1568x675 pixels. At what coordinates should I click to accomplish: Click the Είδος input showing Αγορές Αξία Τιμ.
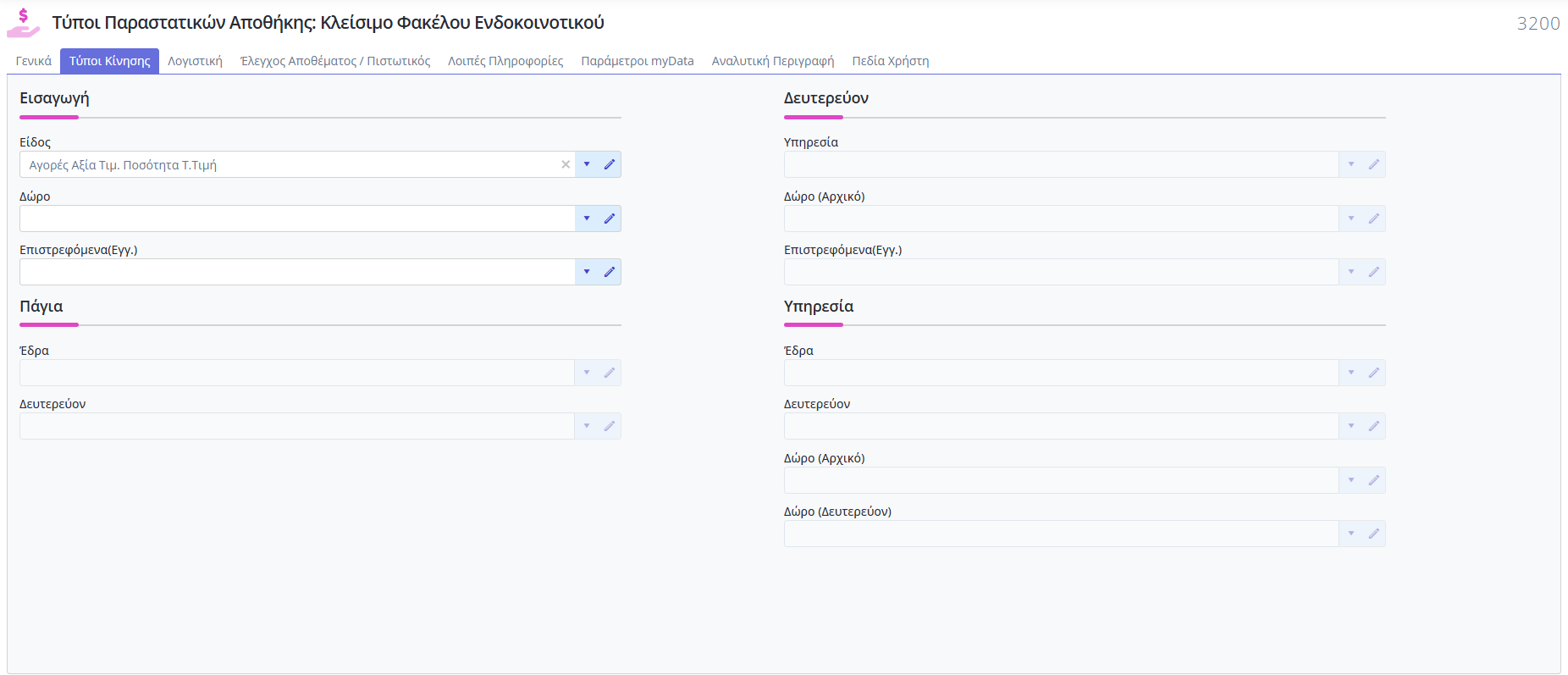[288, 164]
